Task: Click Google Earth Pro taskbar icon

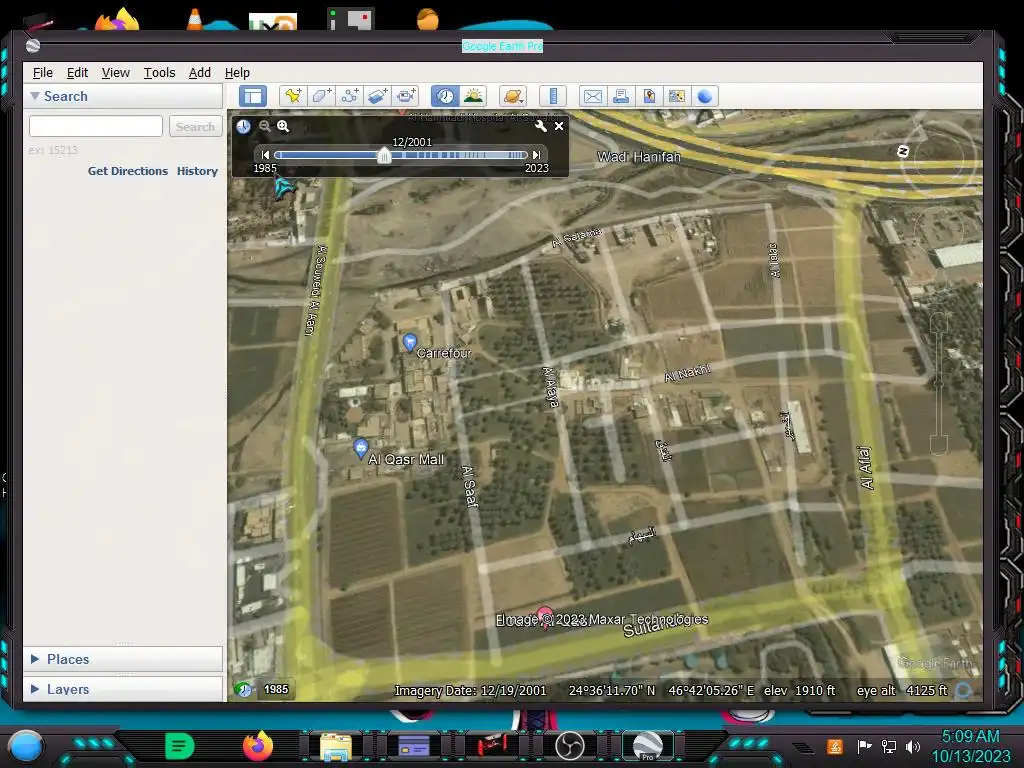Action: click(x=647, y=746)
